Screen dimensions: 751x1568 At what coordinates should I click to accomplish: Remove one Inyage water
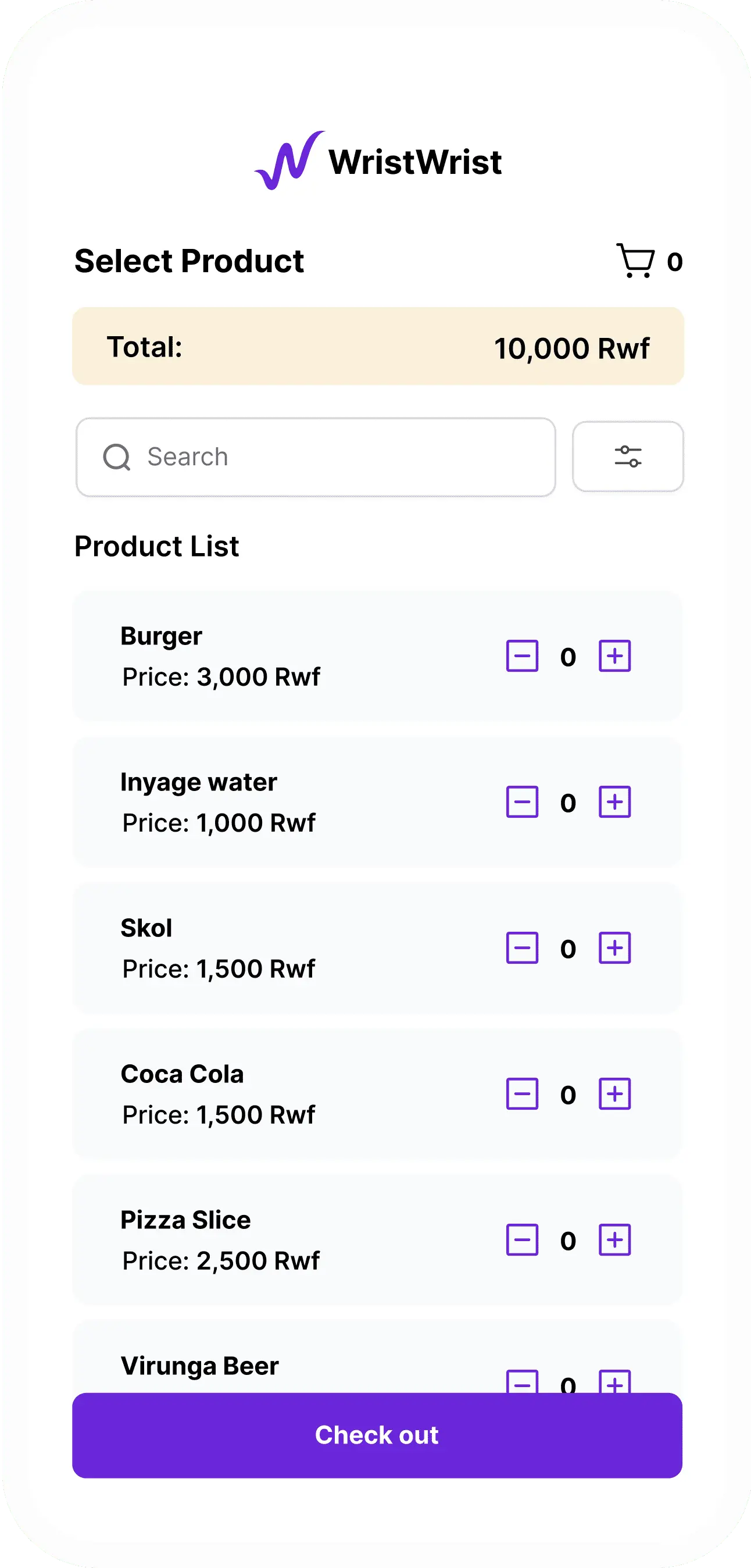[x=522, y=802]
